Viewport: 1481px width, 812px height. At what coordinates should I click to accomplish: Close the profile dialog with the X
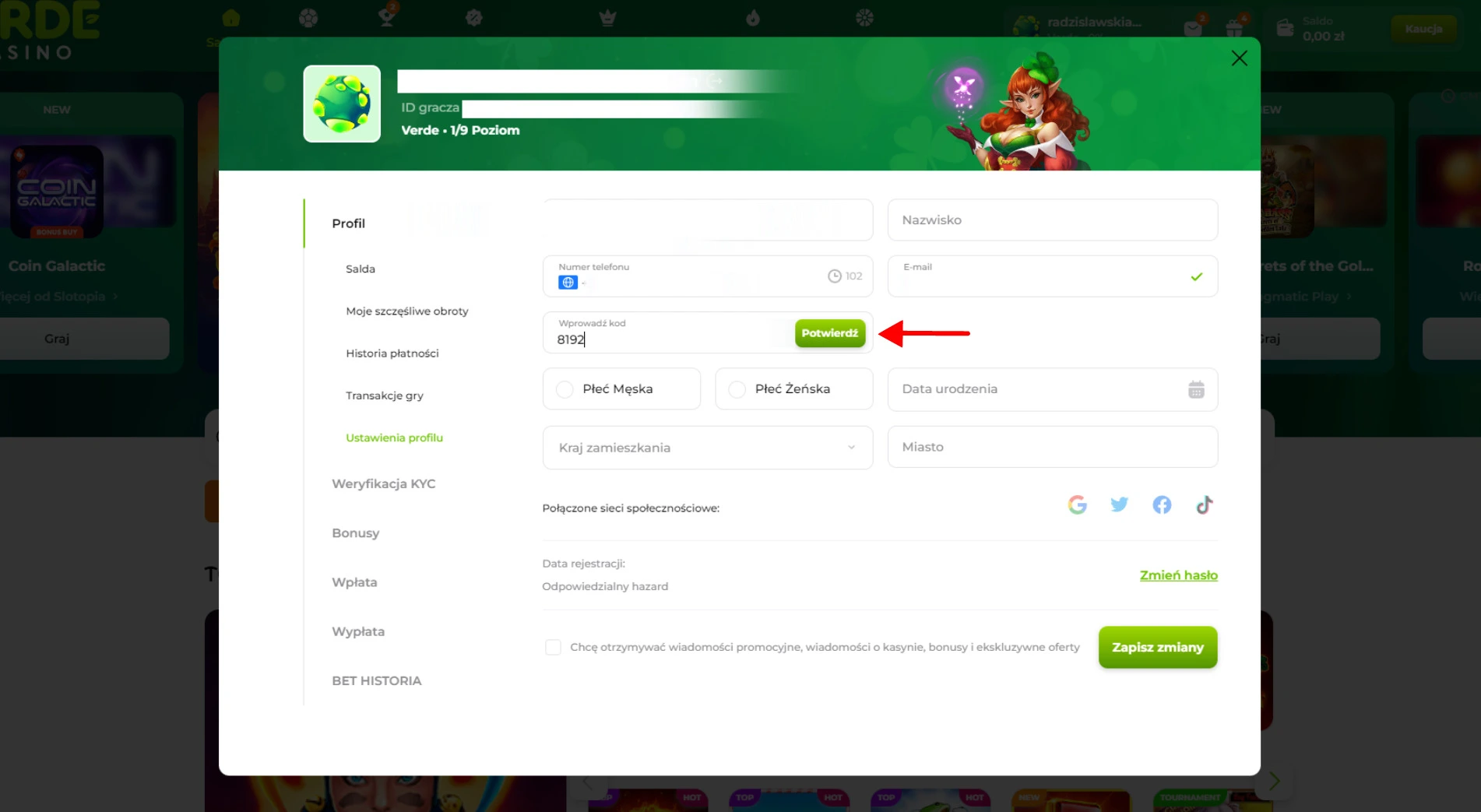coord(1239,58)
